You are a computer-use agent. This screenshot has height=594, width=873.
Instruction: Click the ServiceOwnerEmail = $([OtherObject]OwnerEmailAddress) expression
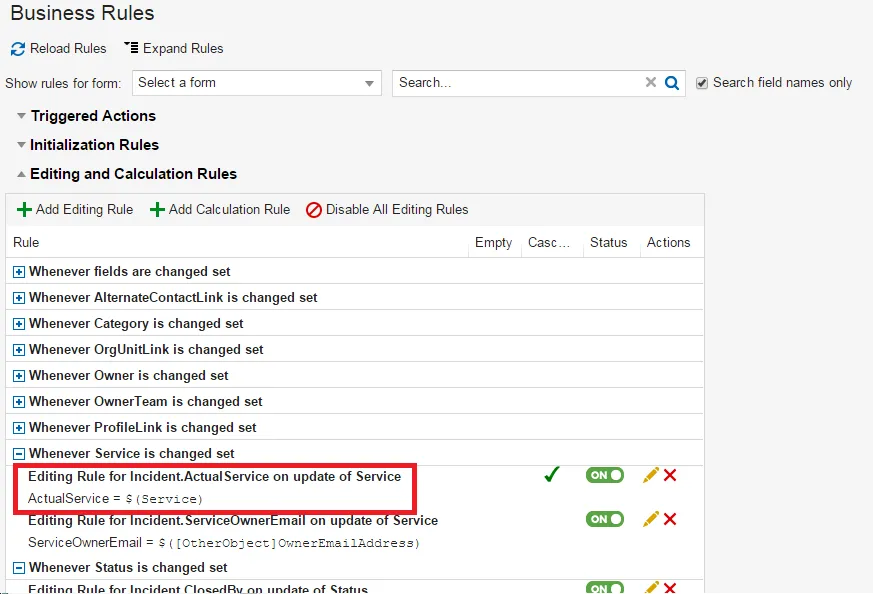(x=224, y=543)
